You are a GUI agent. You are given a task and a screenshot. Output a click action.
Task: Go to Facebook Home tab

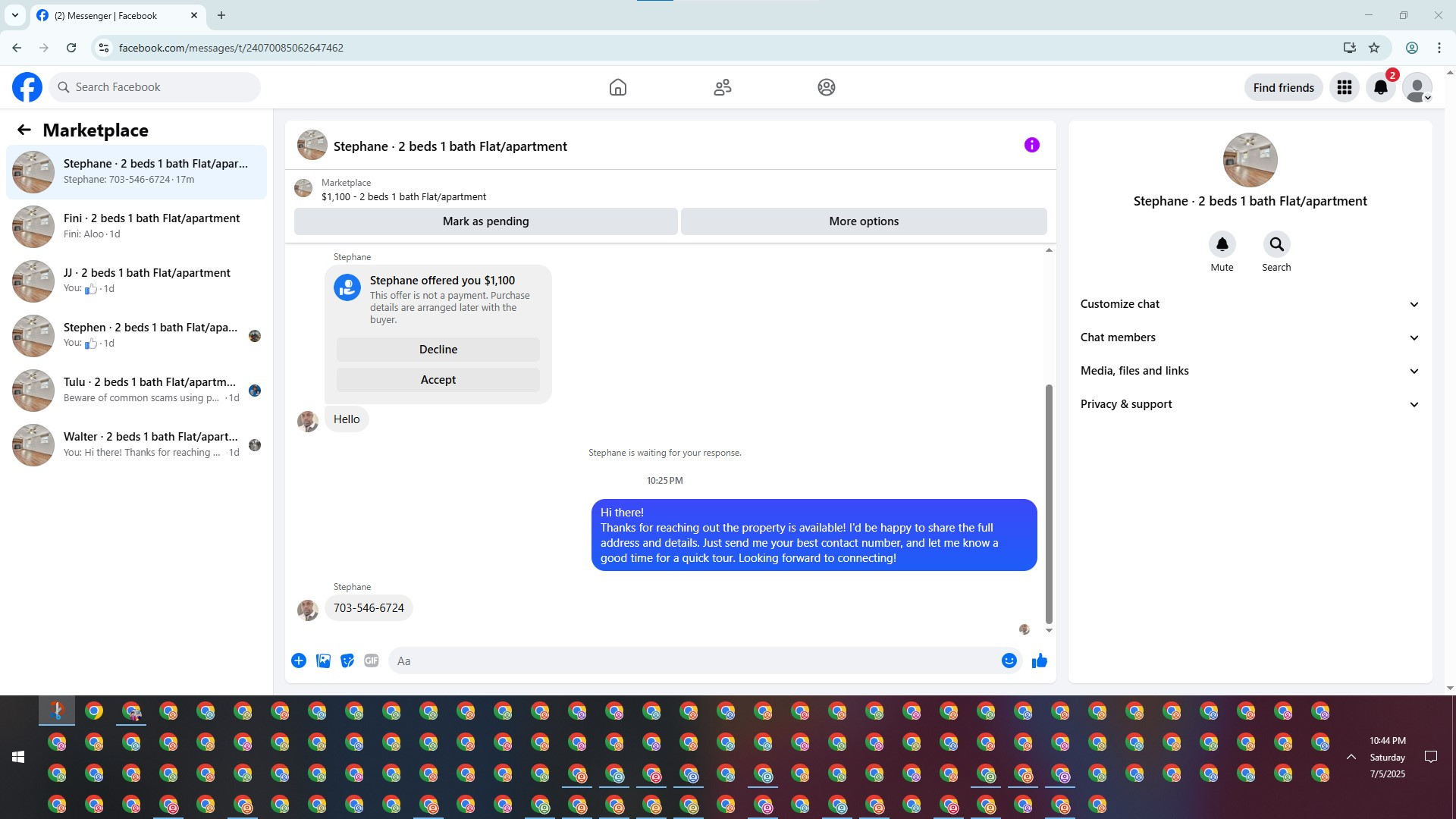tap(617, 87)
